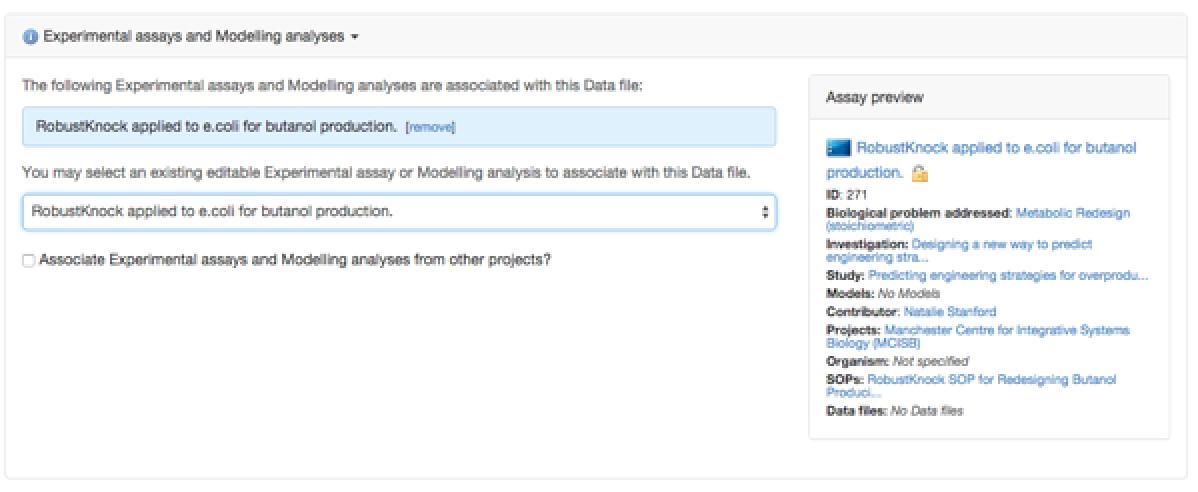Open the Investigation 'Designing a new way' link
Screen dimensions: 1198x492
coord(1000,243)
